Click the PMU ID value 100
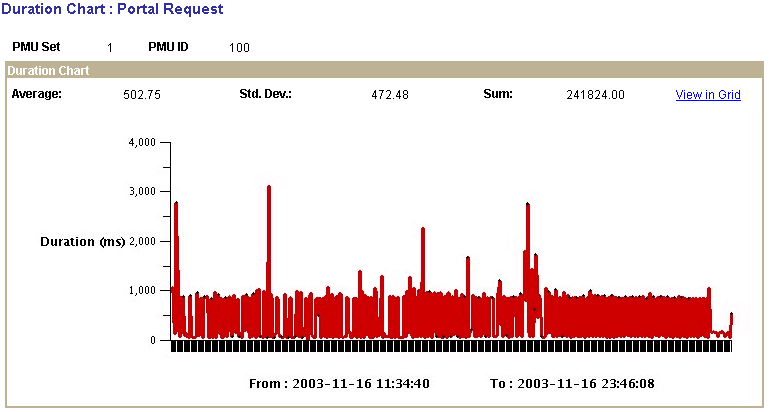The width and height of the screenshot is (769, 412). click(x=239, y=47)
